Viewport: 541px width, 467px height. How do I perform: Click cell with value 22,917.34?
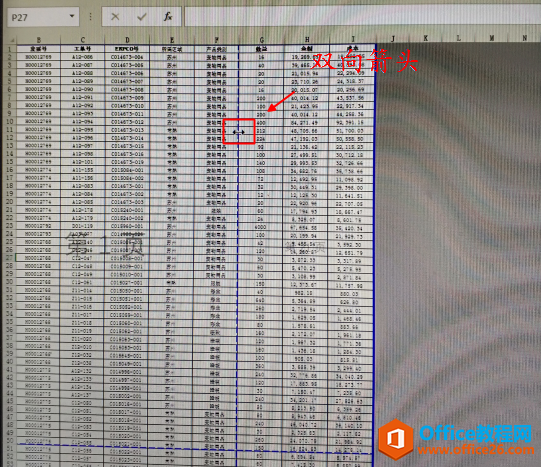pyautogui.click(x=351, y=106)
